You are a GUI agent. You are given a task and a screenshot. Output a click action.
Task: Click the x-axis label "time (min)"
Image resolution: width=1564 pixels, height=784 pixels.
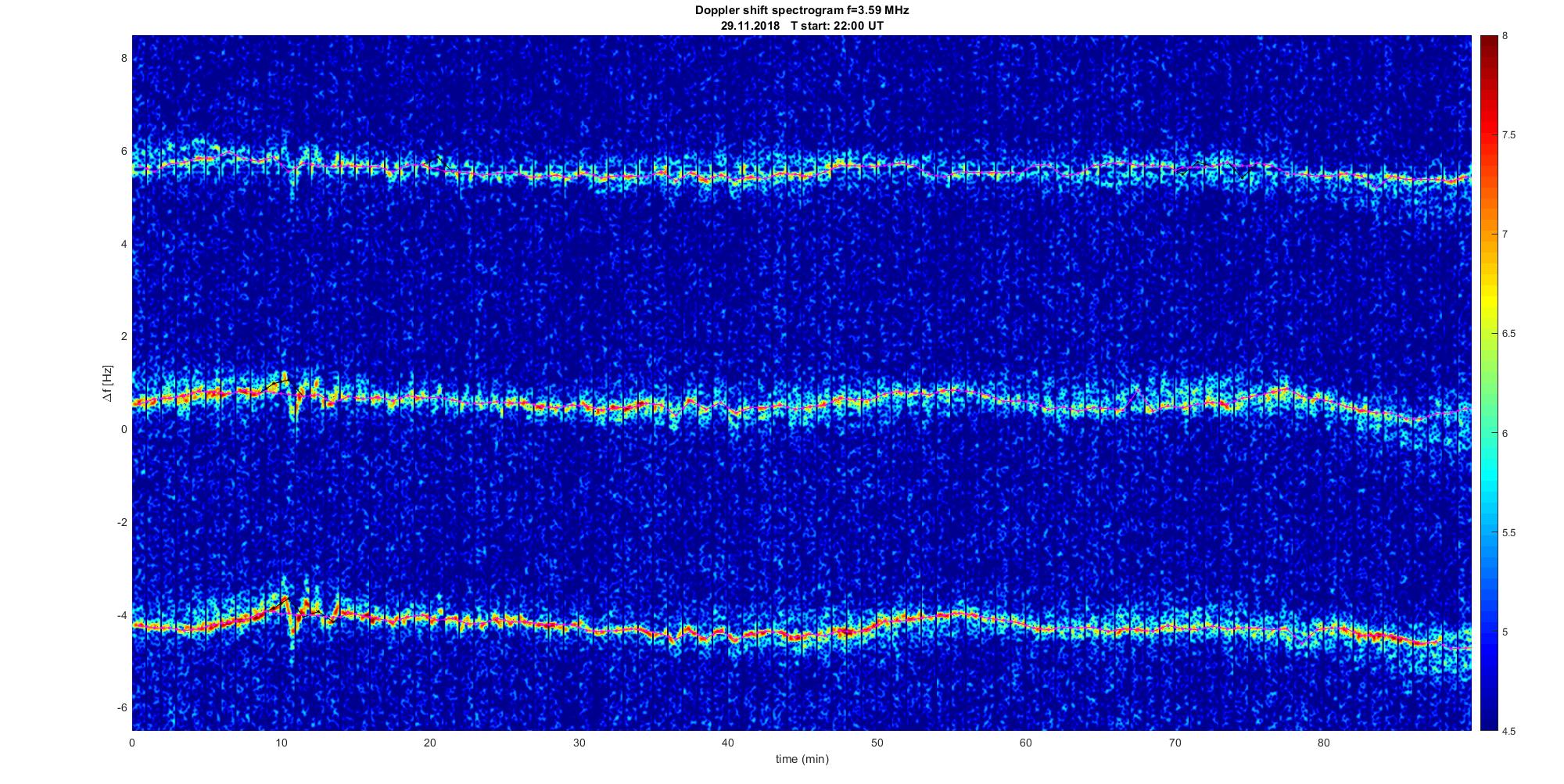tap(802, 759)
